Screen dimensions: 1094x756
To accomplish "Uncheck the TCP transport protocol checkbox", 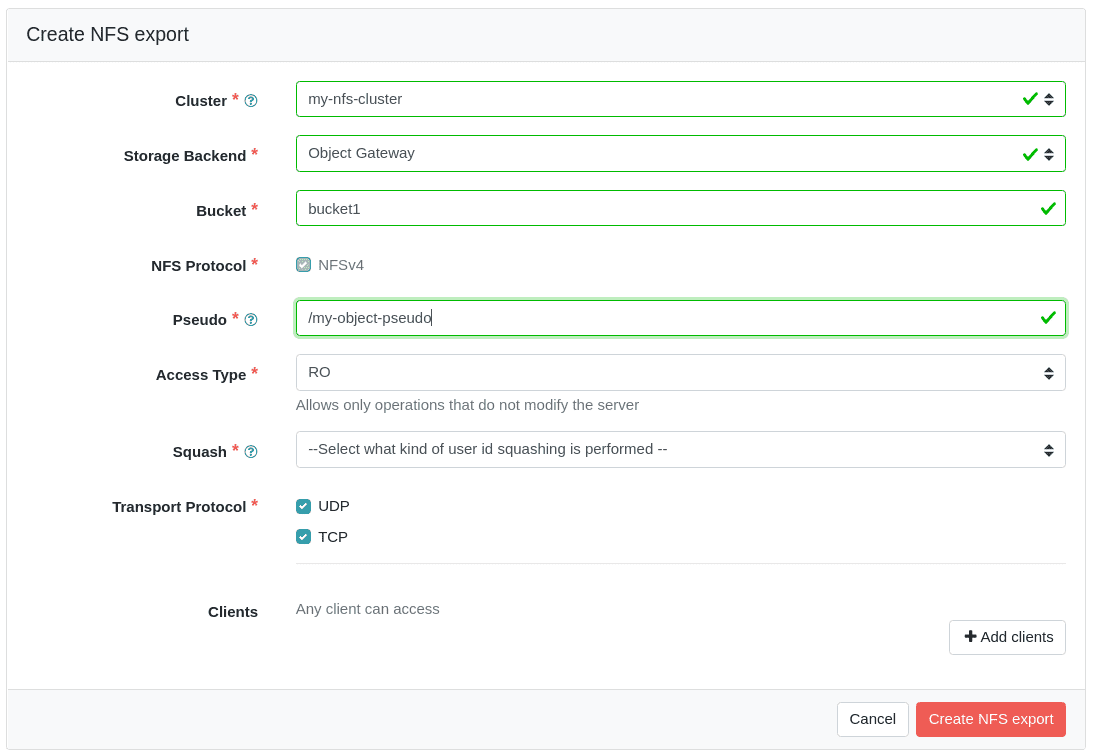I will (x=303, y=537).
